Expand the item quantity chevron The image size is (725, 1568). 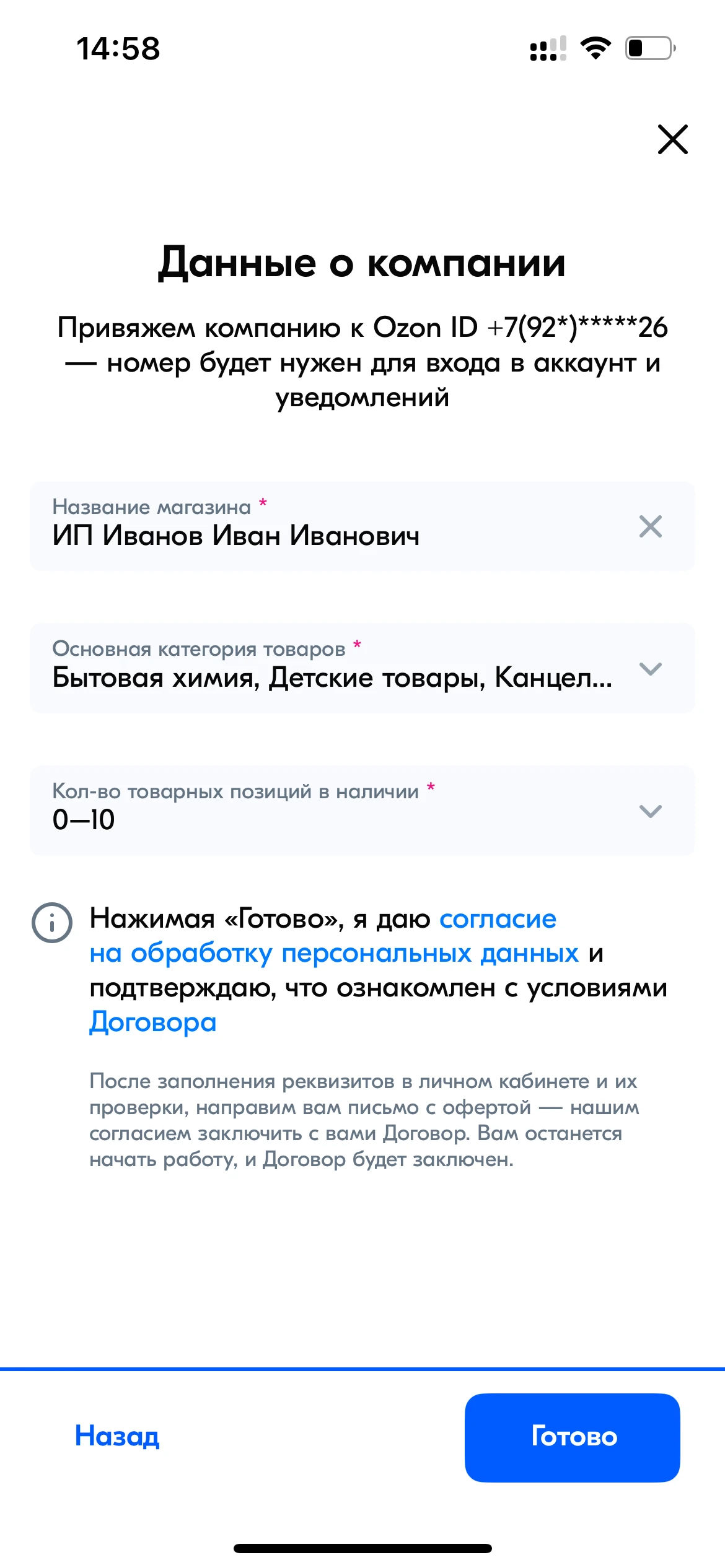(650, 811)
